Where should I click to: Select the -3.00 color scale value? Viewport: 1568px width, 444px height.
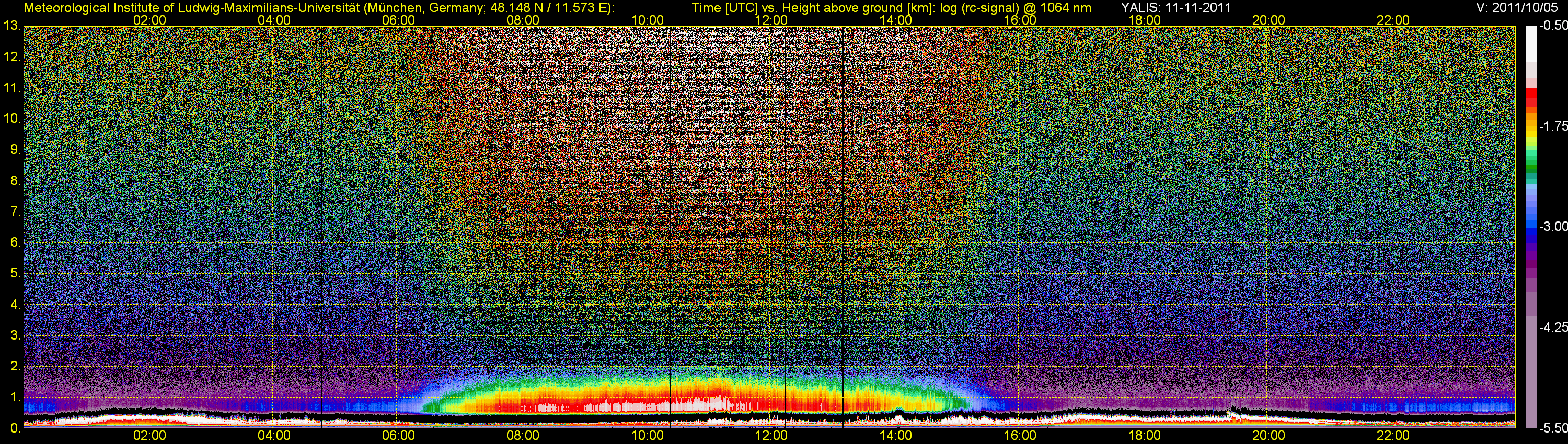pyautogui.click(x=1553, y=227)
